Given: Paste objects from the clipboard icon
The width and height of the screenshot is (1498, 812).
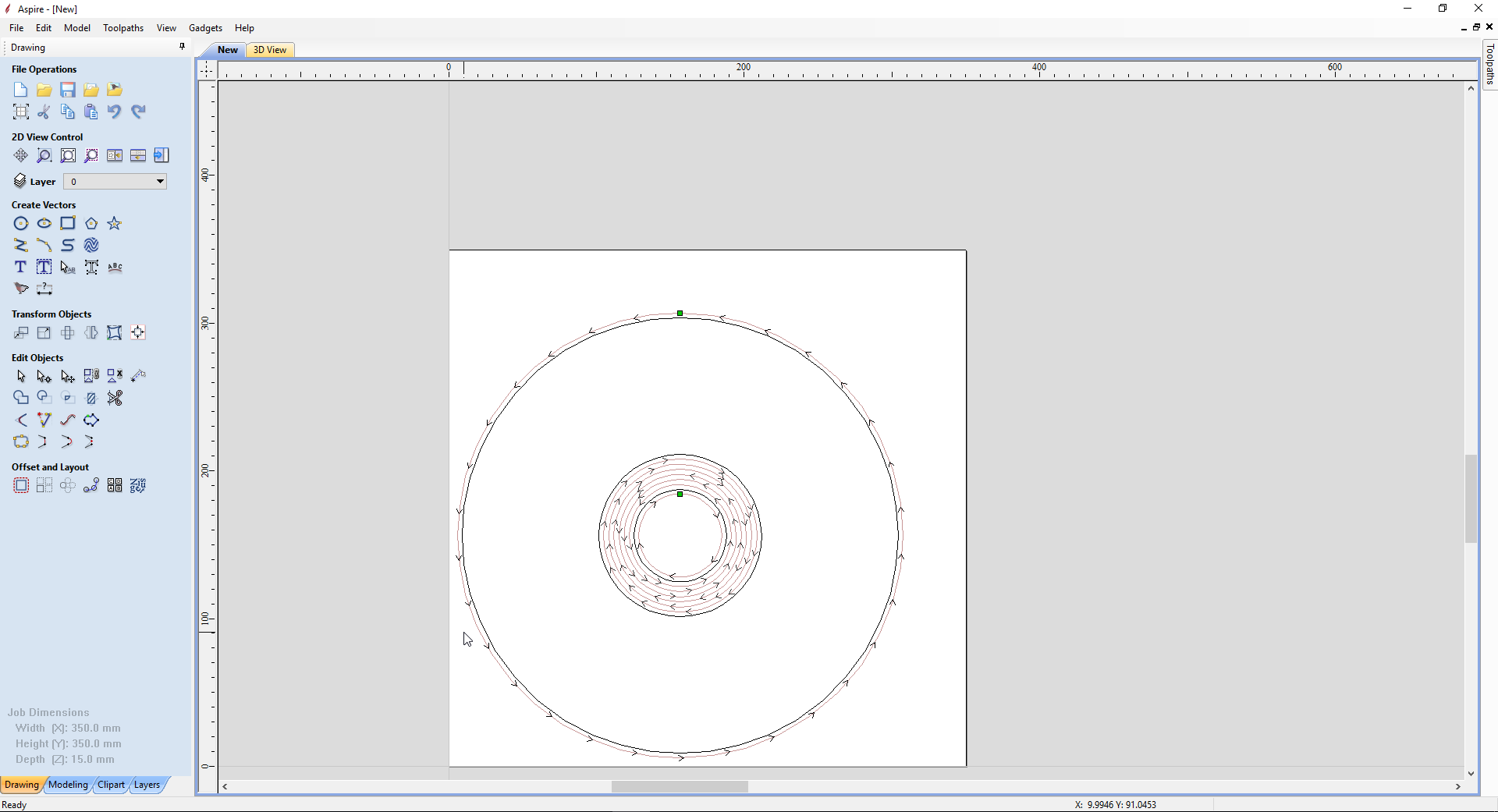Looking at the screenshot, I should coord(91,112).
